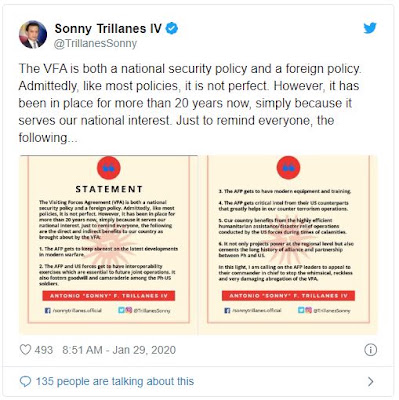Like the tweet with heart icon

(x=25, y=350)
